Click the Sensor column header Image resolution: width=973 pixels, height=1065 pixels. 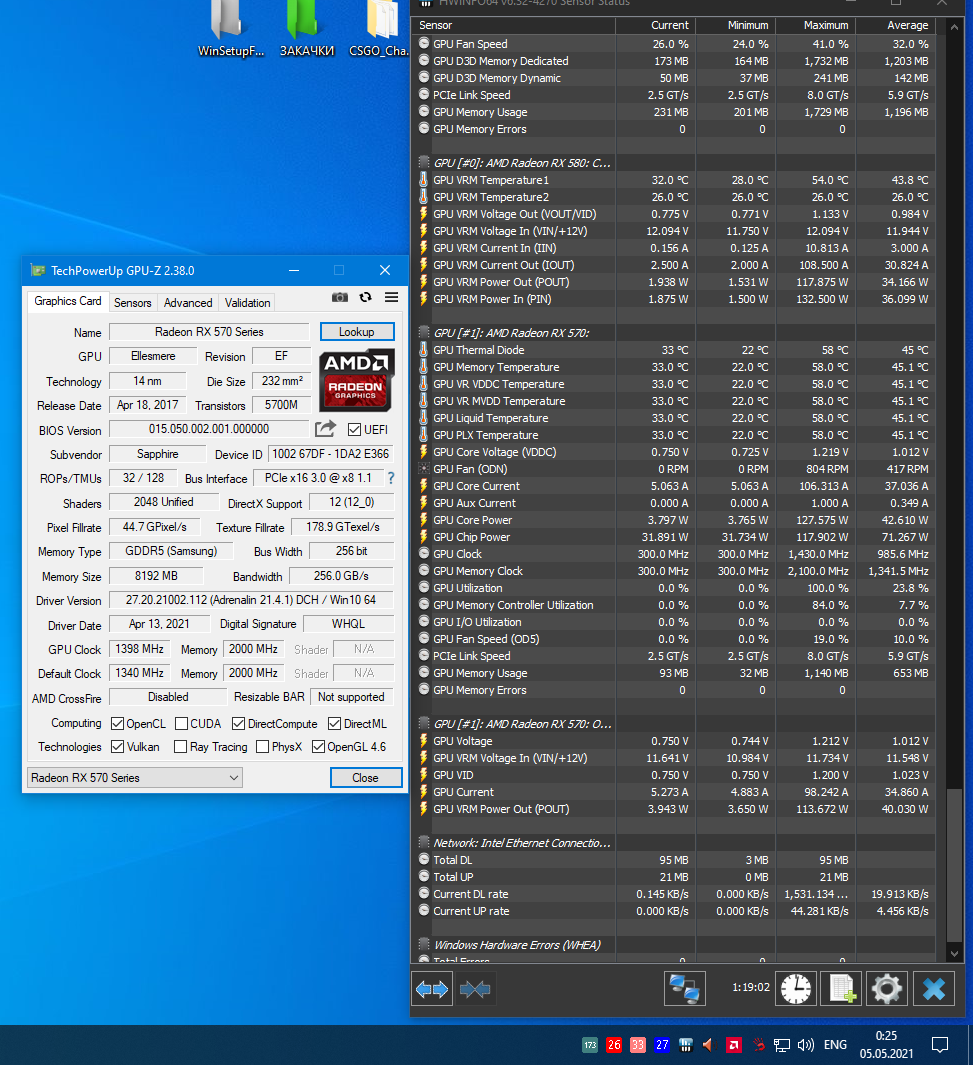click(x=513, y=25)
